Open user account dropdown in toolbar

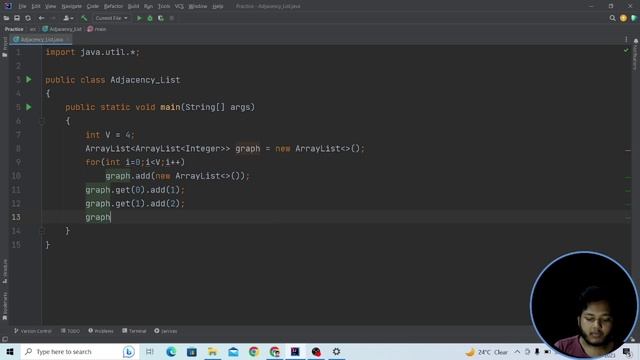(68, 18)
